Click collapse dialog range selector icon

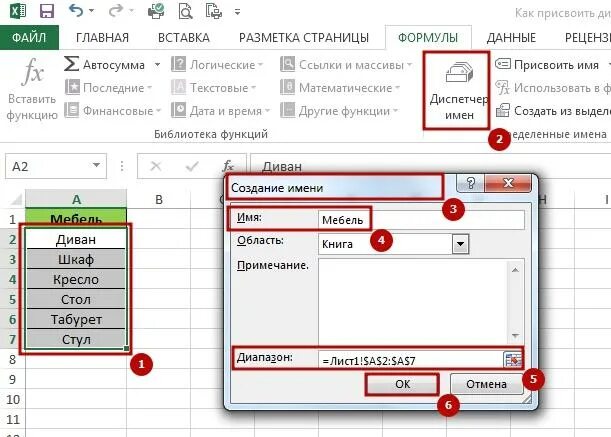512,360
